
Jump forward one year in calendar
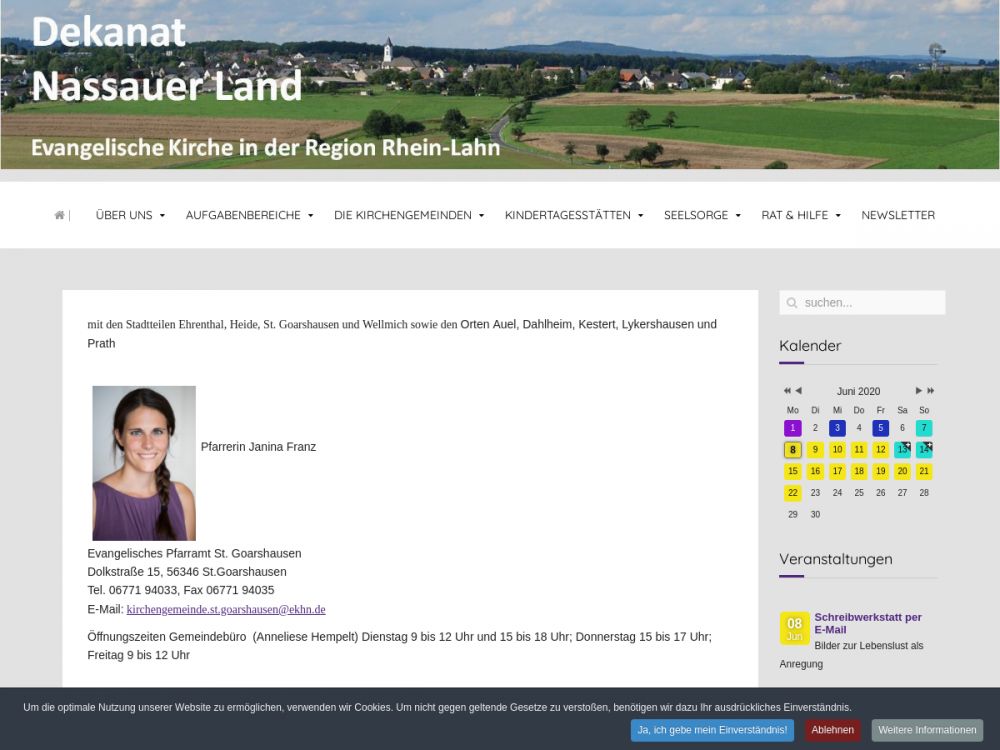[931, 391]
